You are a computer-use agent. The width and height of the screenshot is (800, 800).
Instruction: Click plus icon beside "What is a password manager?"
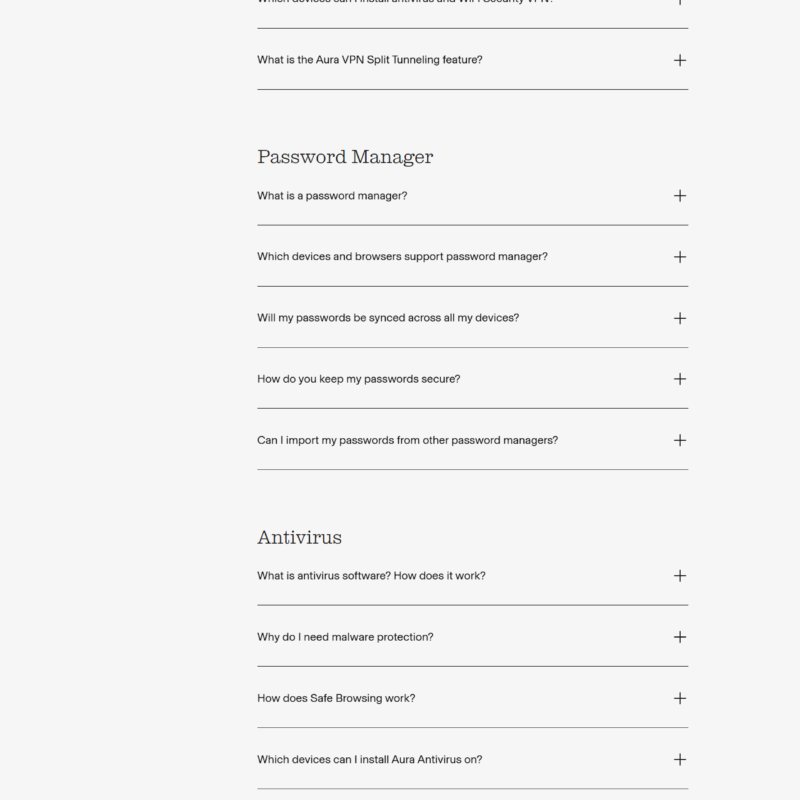680,196
